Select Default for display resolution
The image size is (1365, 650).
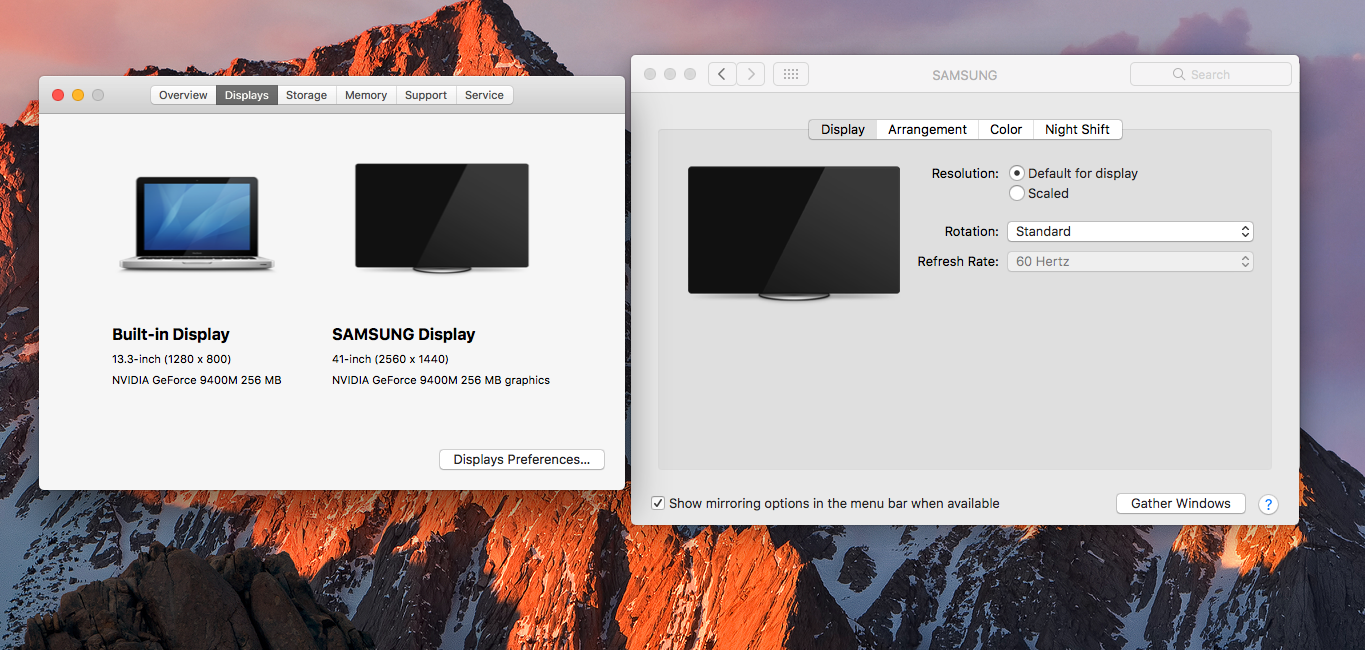click(x=1017, y=173)
